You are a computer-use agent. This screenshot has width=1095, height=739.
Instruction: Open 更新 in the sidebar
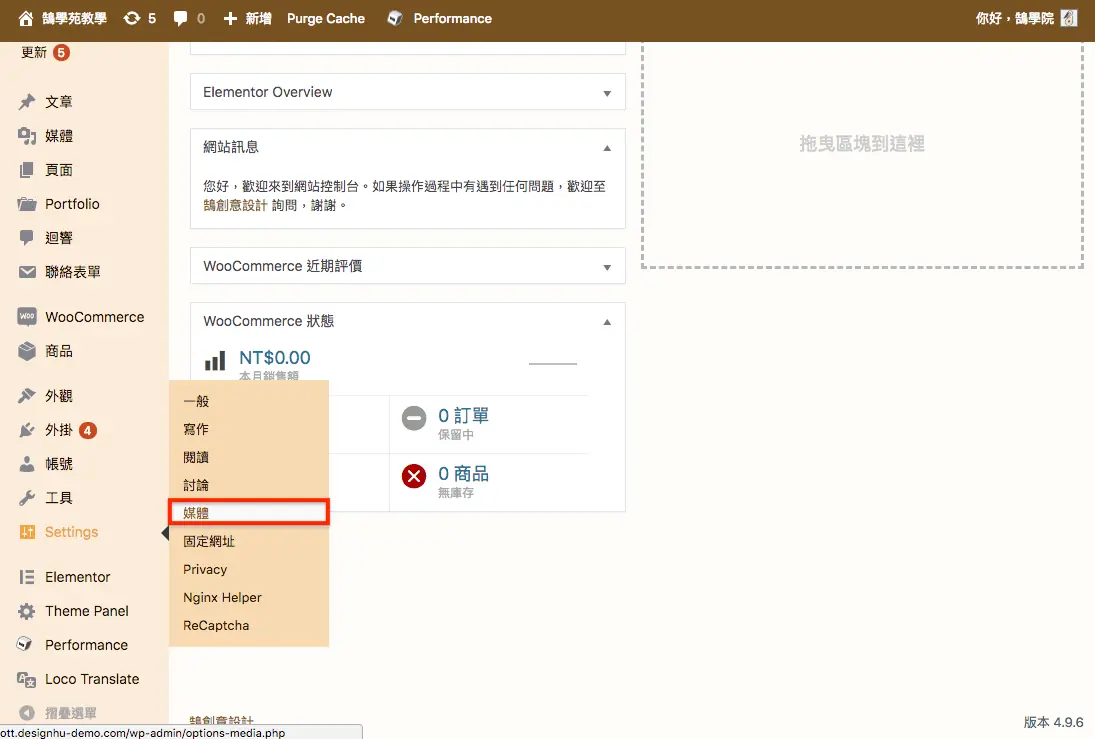pyautogui.click(x=34, y=52)
